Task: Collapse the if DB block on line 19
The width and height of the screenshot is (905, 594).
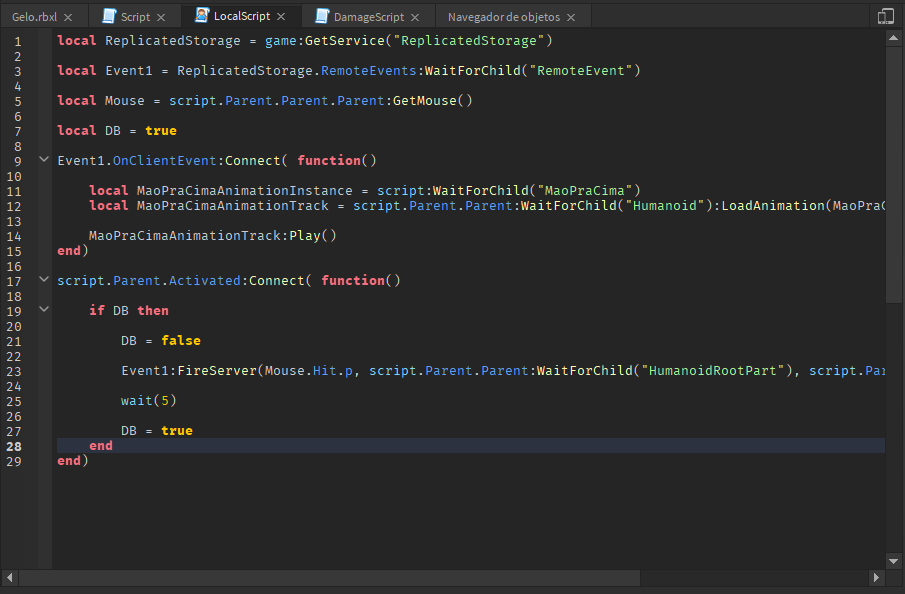Action: click(44, 309)
